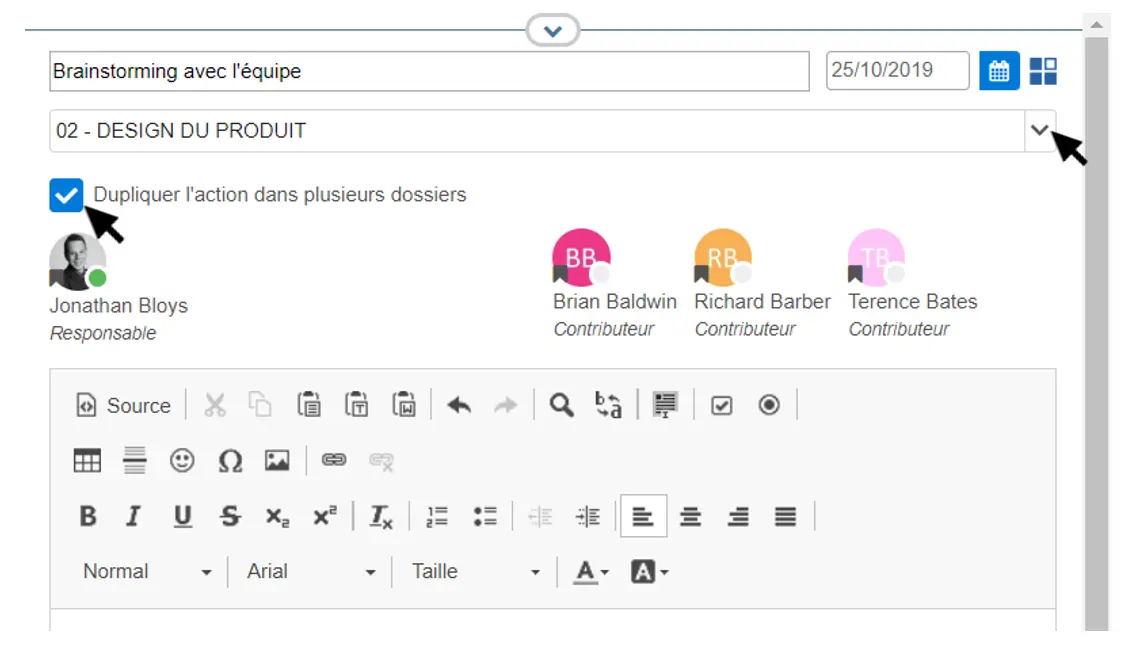Toggle bold formatting
1135x652 pixels.
pyautogui.click(x=88, y=517)
